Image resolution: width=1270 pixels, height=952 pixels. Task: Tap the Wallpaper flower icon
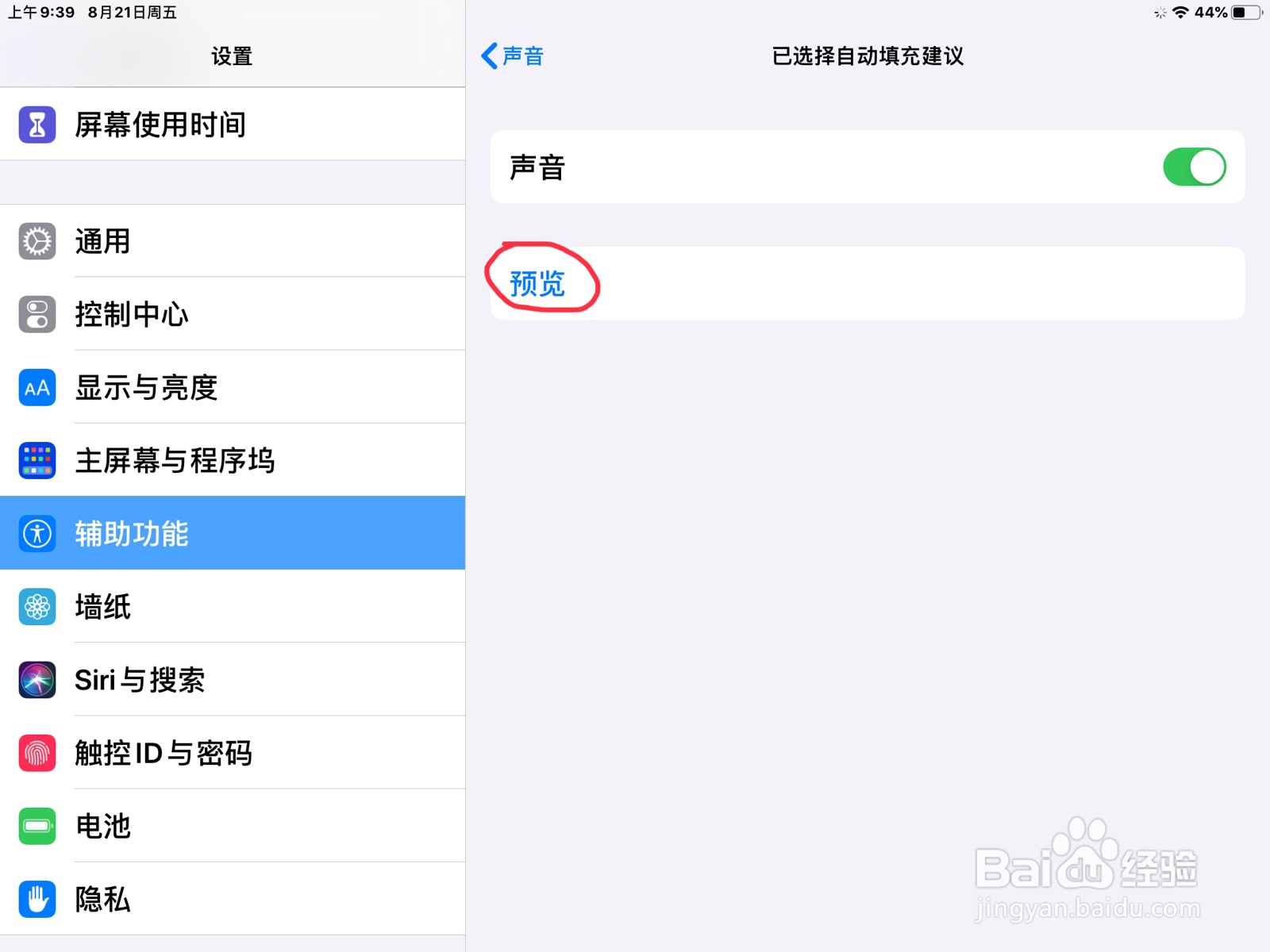[37, 607]
